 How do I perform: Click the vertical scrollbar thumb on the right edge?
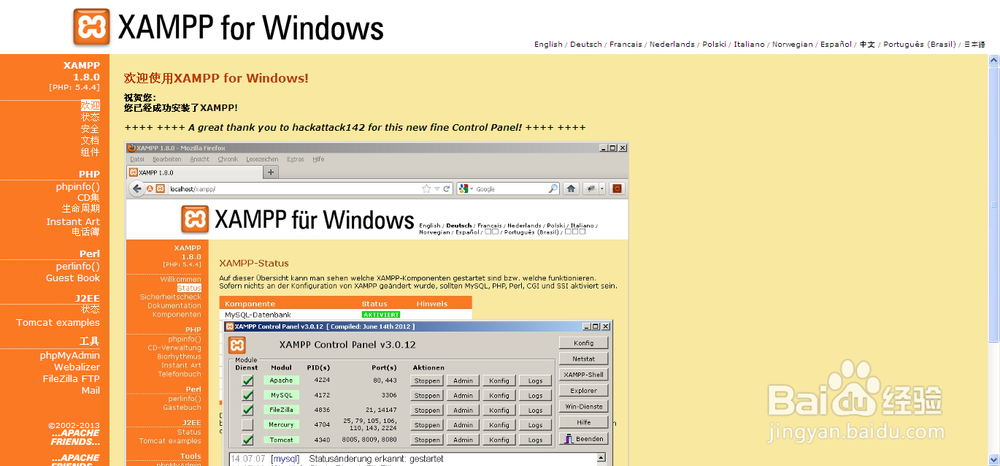coord(994,204)
